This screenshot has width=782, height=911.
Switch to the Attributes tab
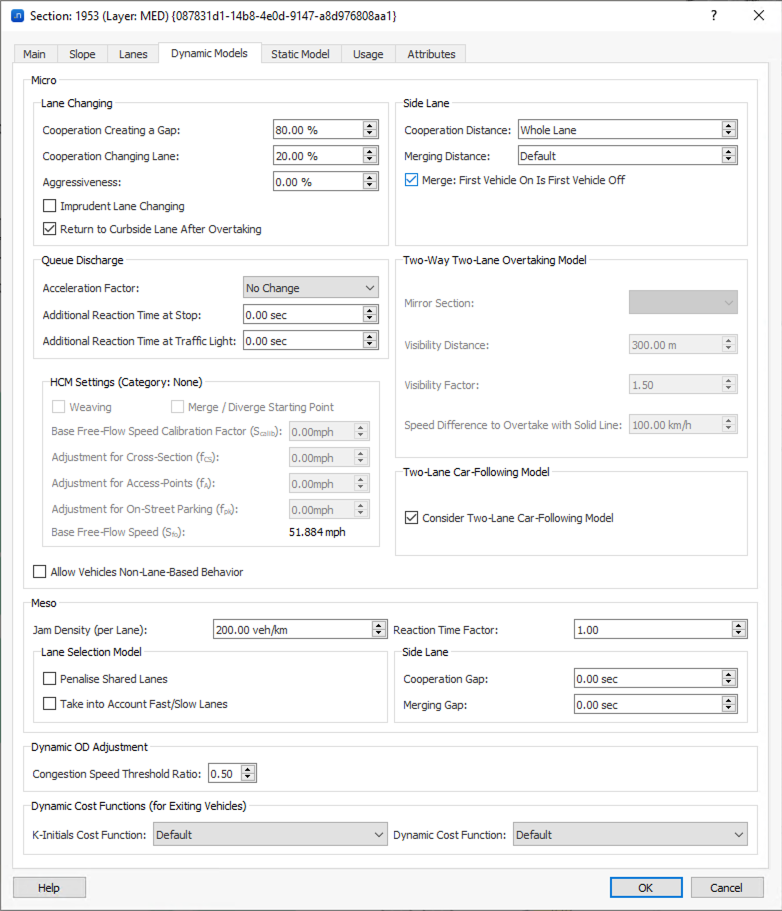(x=430, y=54)
